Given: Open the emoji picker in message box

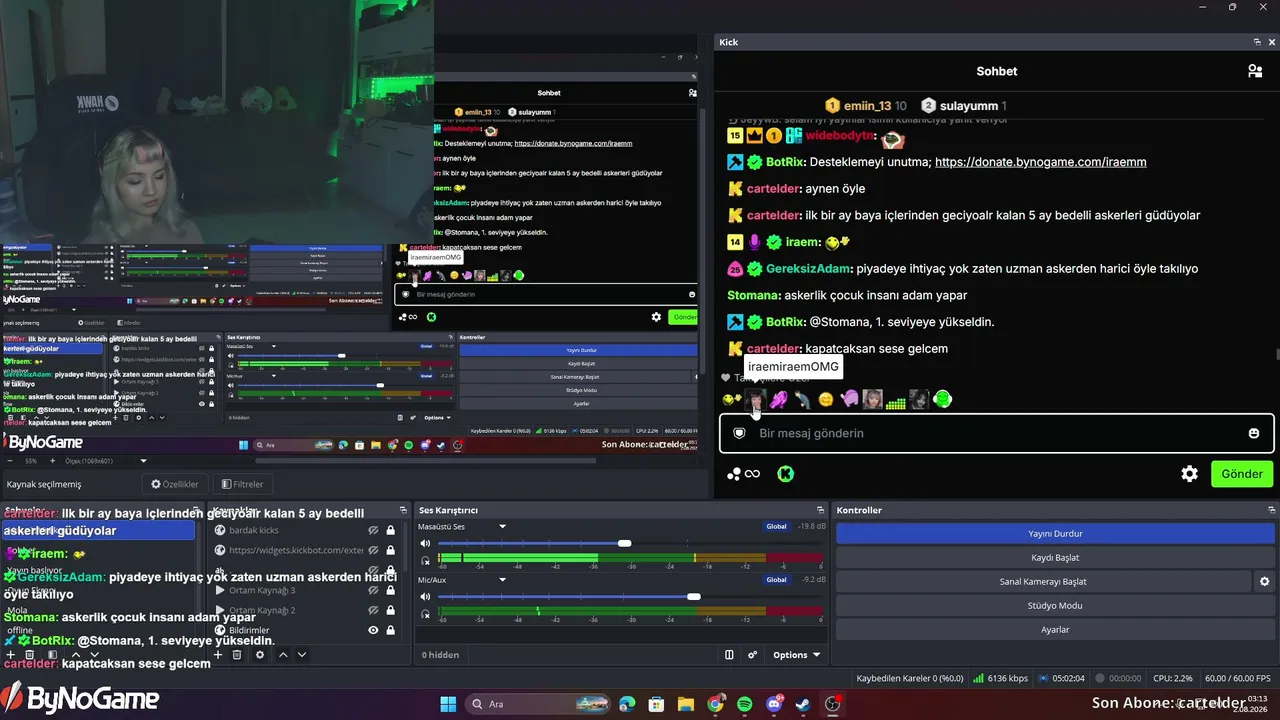Looking at the screenshot, I should coord(1254,433).
